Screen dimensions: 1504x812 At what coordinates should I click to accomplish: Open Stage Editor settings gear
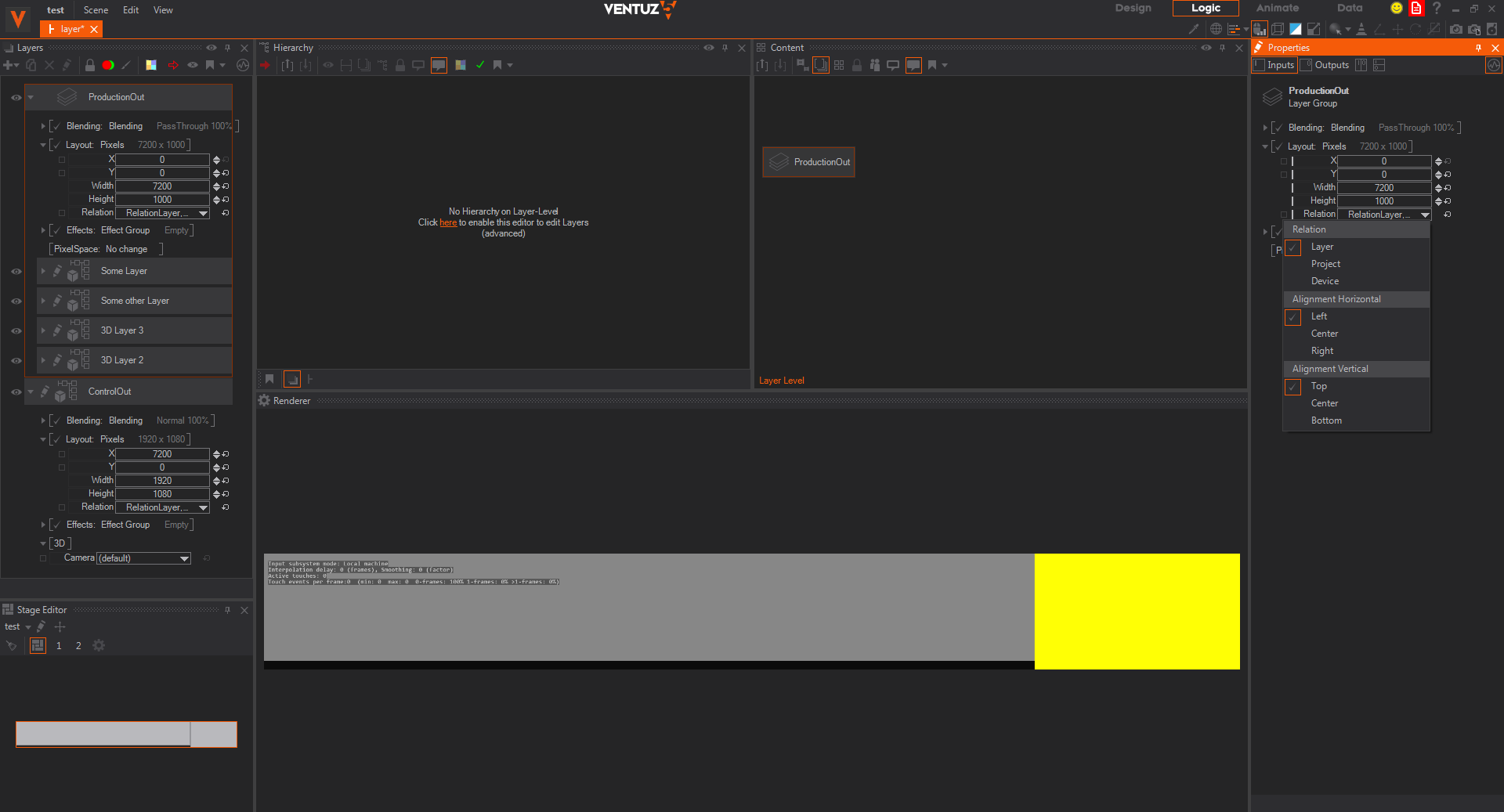coord(99,646)
